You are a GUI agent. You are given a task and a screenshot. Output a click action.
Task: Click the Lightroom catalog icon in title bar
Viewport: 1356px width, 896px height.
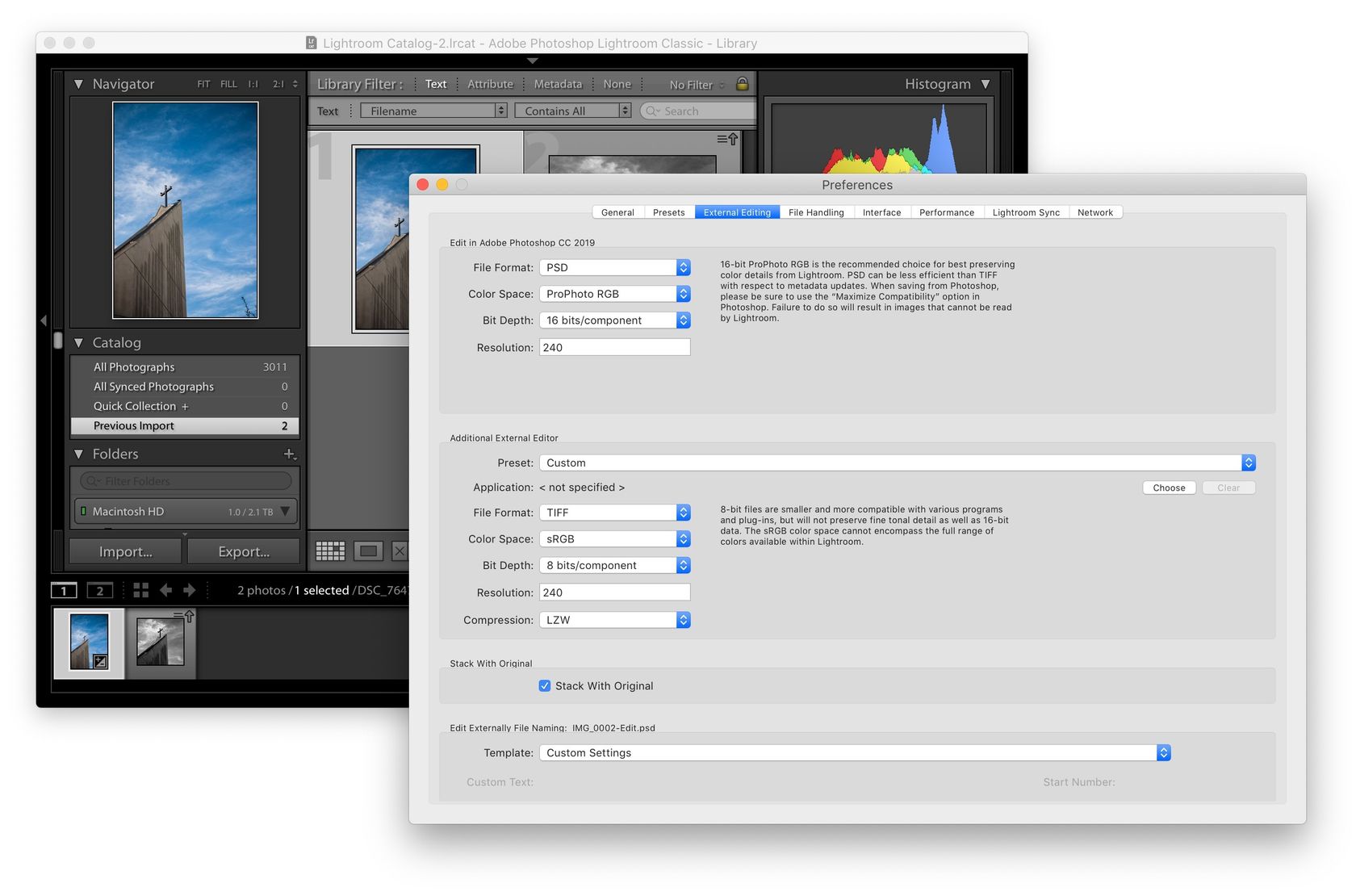point(312,43)
